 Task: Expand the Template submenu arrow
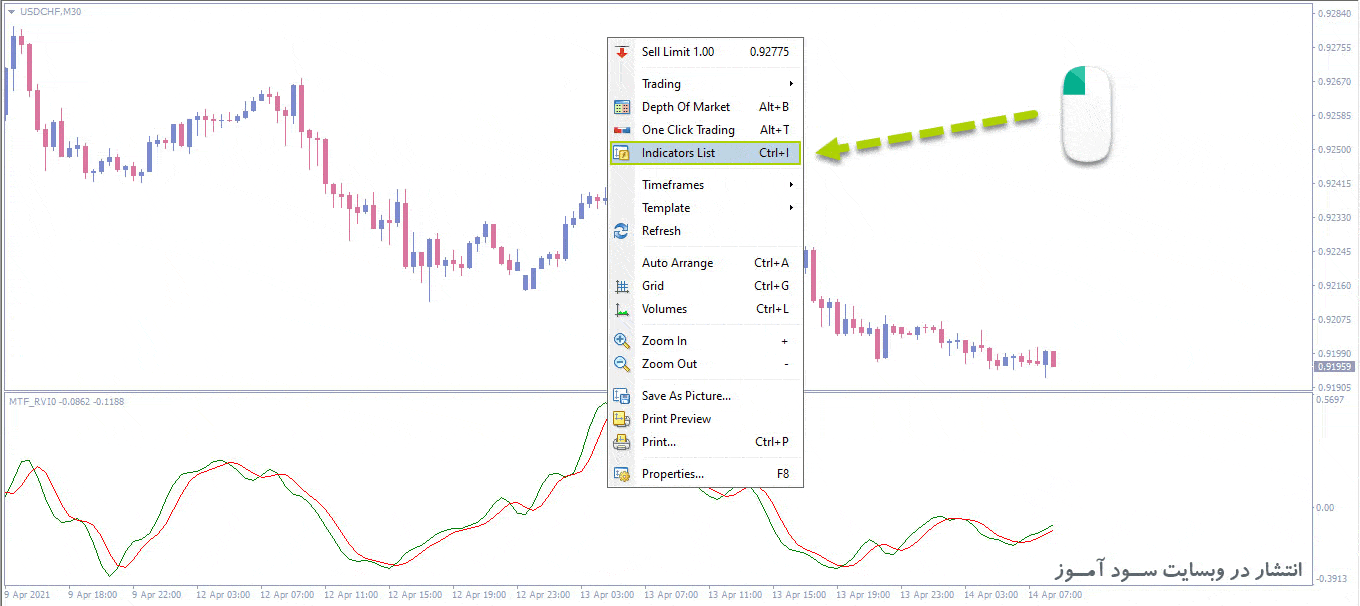[791, 208]
